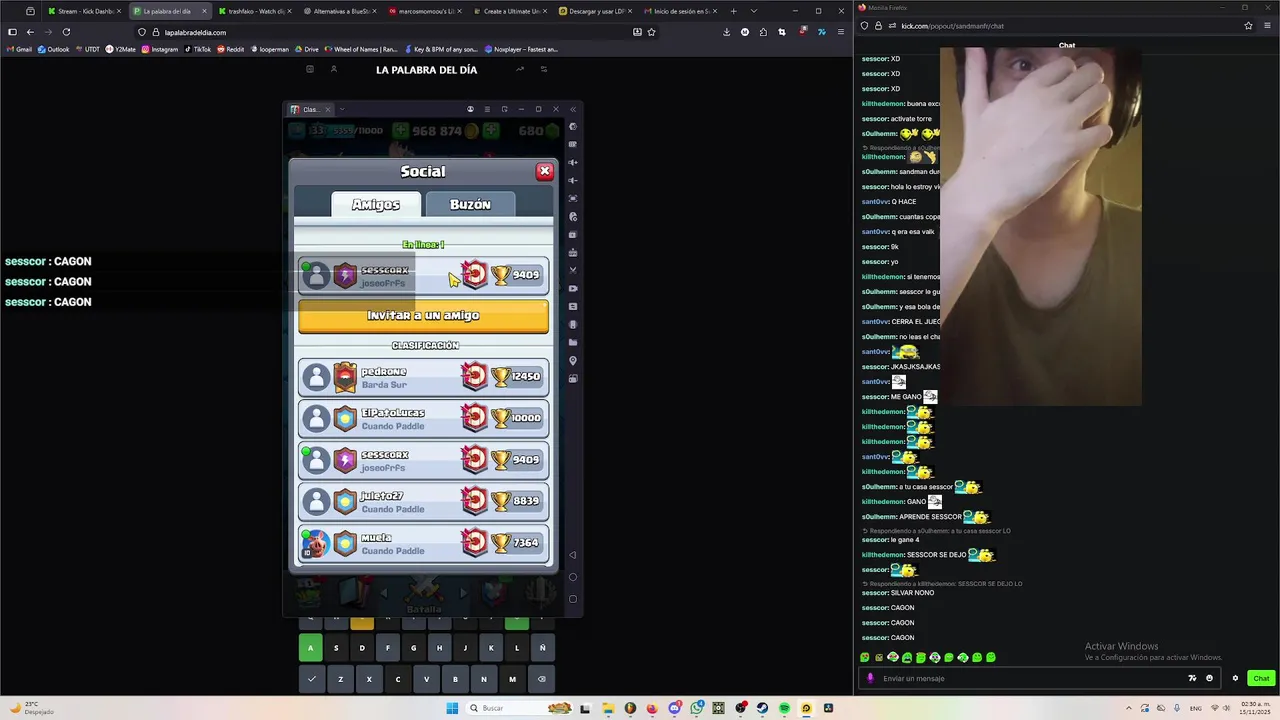1280x720 pixels.
Task: Click the emulator back triangle button
Action: point(572,555)
